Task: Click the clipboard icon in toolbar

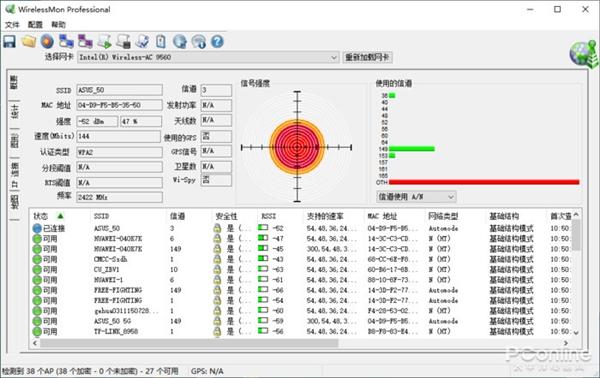Action: tap(161, 41)
